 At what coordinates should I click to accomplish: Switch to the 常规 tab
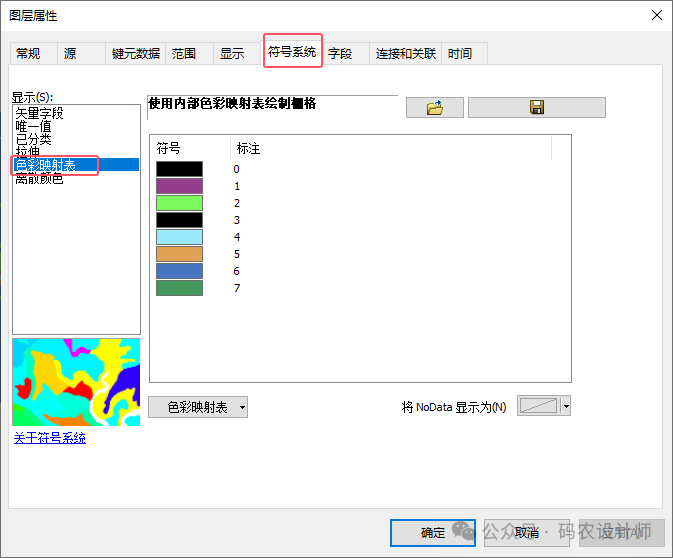[29, 54]
